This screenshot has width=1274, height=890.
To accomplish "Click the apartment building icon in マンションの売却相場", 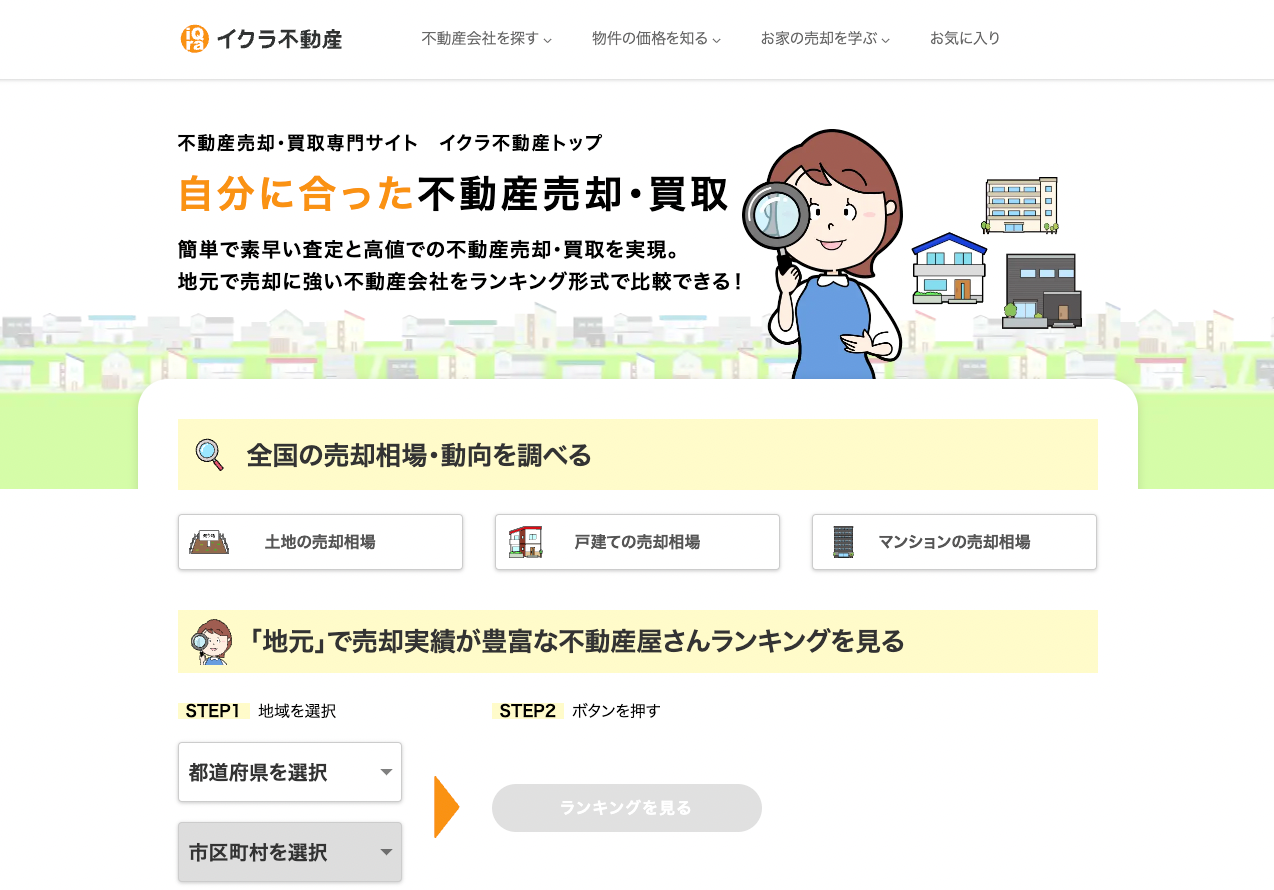I will pyautogui.click(x=843, y=542).
